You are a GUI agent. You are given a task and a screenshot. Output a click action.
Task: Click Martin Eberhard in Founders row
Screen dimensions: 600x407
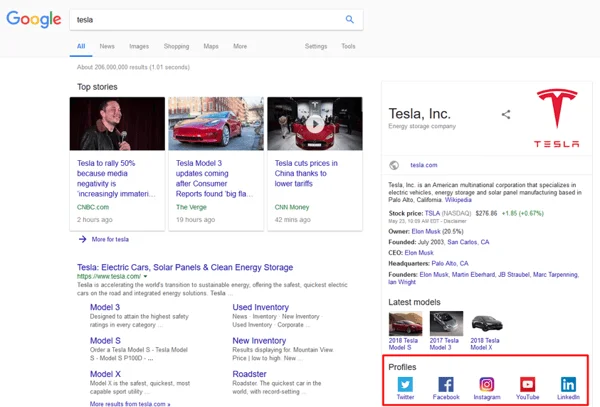(x=473, y=275)
